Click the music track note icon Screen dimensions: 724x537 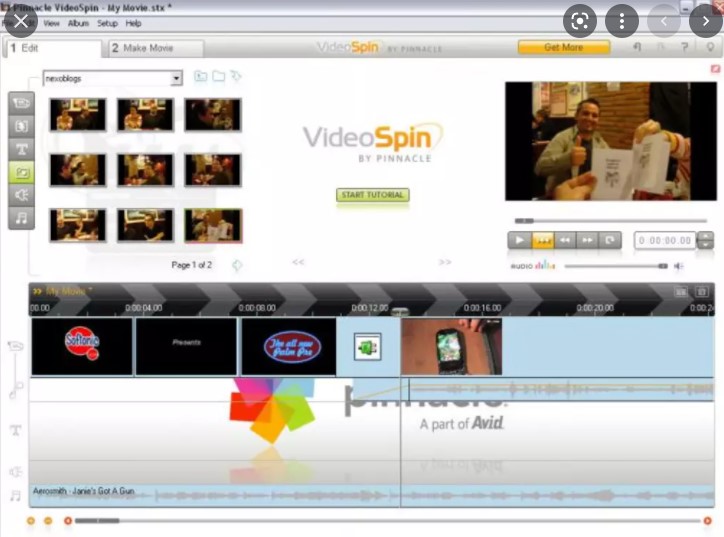(16, 496)
